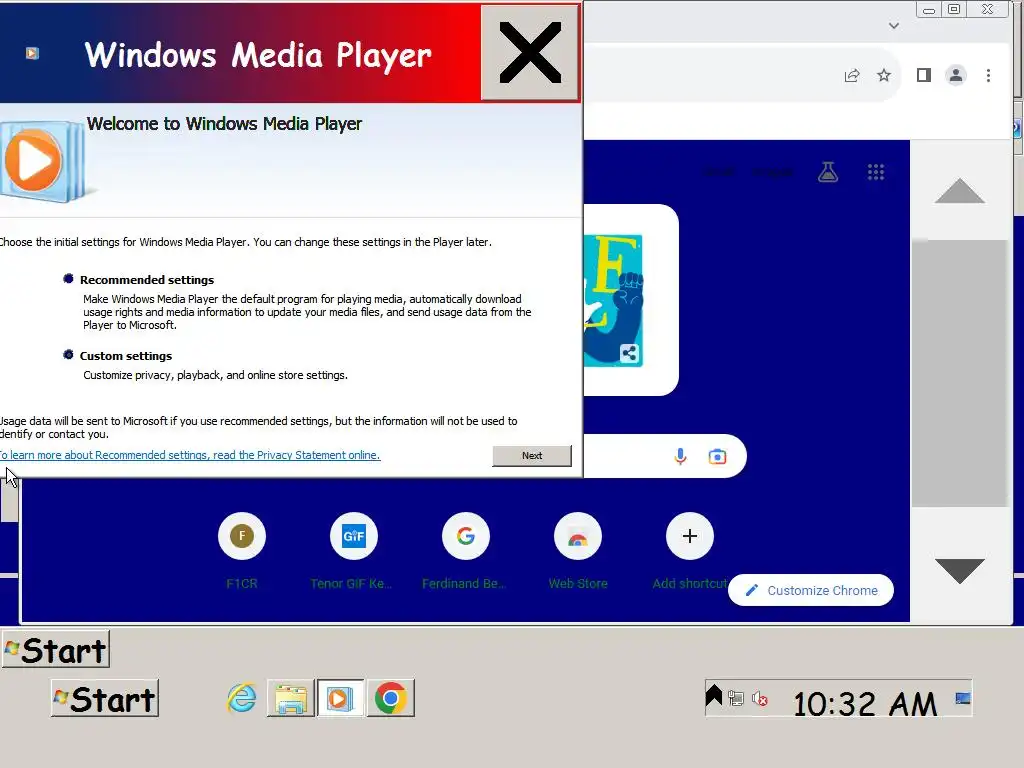The image size is (1024, 768).
Task: Open the Ferdinand Be... Google shortcut
Action: [466, 536]
